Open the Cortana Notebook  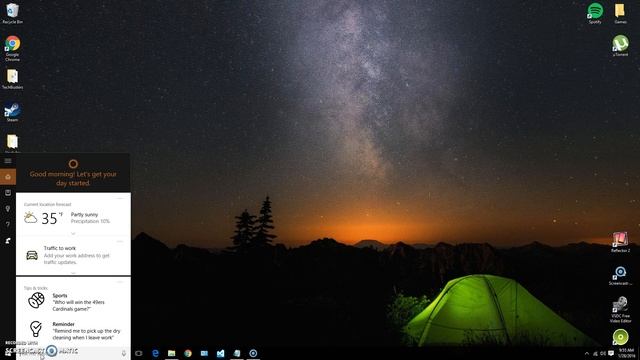tap(8, 193)
